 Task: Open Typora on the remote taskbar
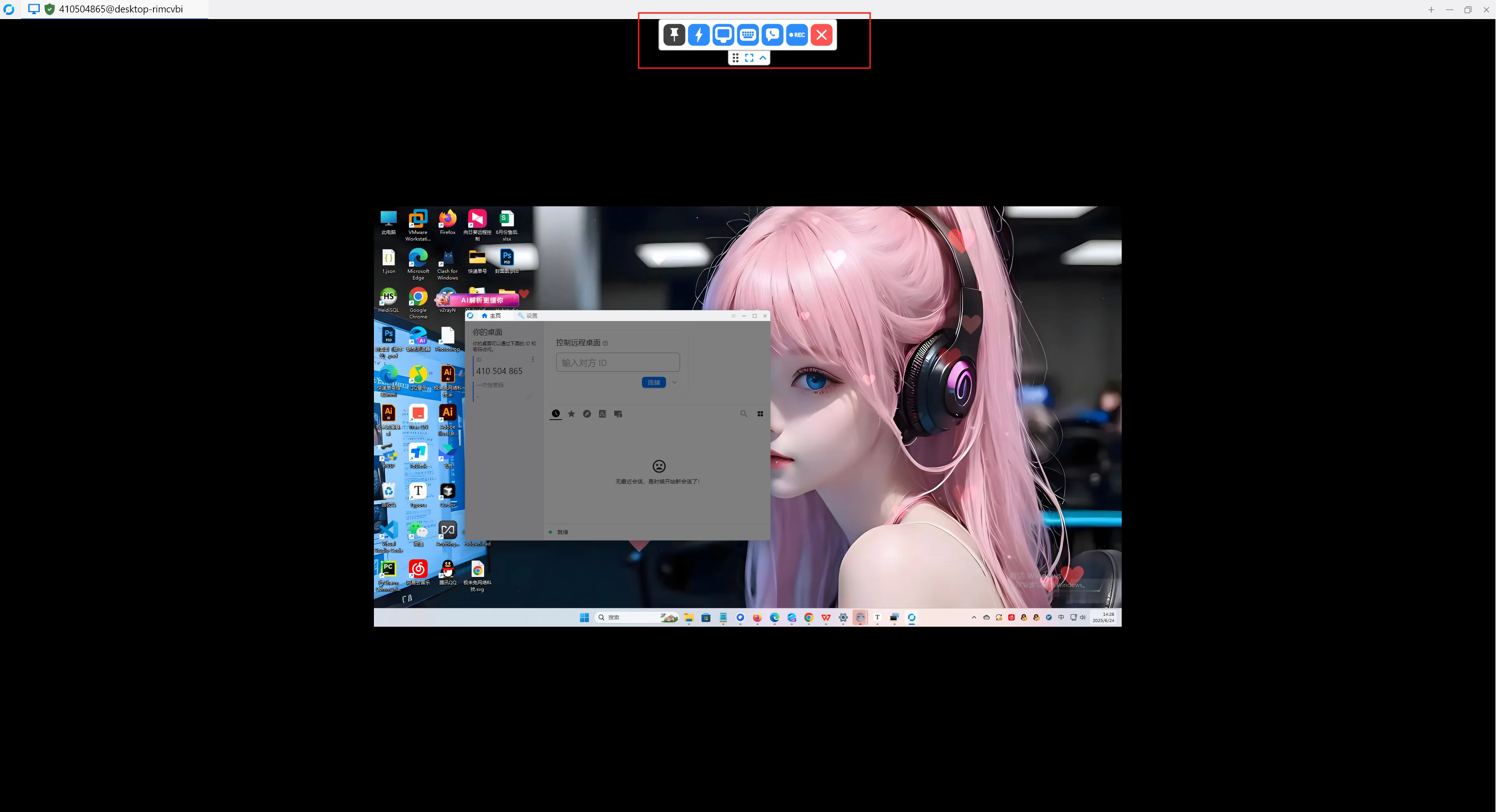[x=877, y=617]
